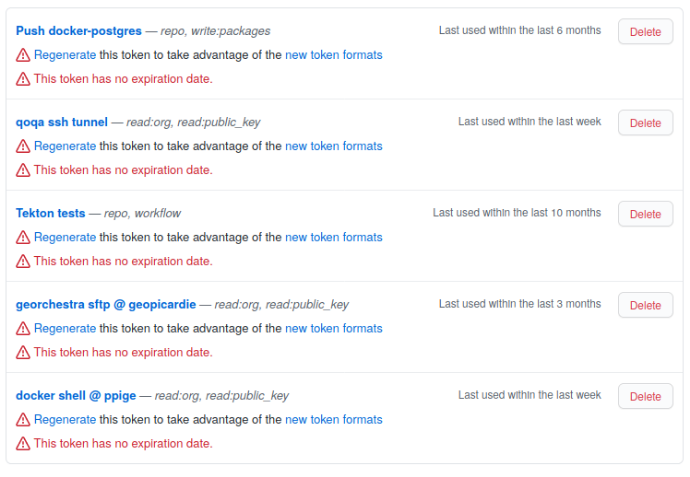Click warning icon beside Tekton tests Regenerate
Viewport: 690px width, 477px height.
click(x=23, y=238)
